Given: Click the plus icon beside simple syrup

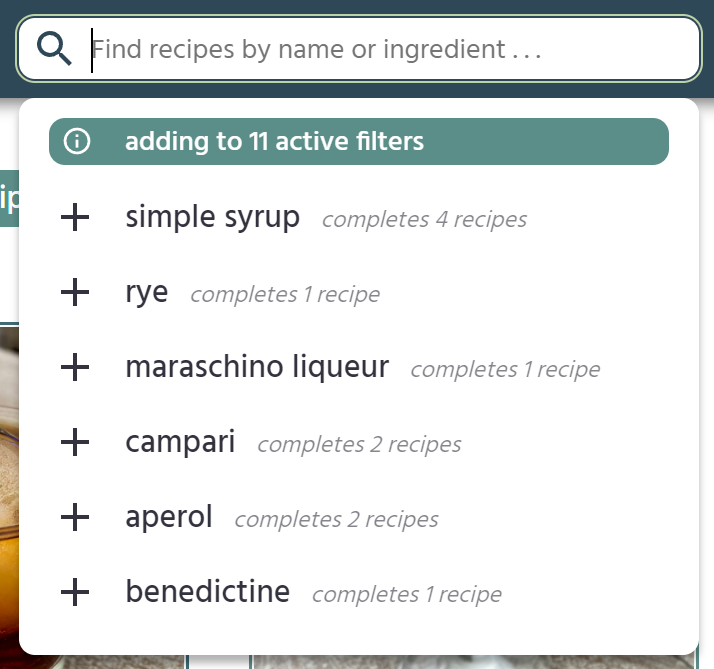Looking at the screenshot, I should [x=75, y=218].
